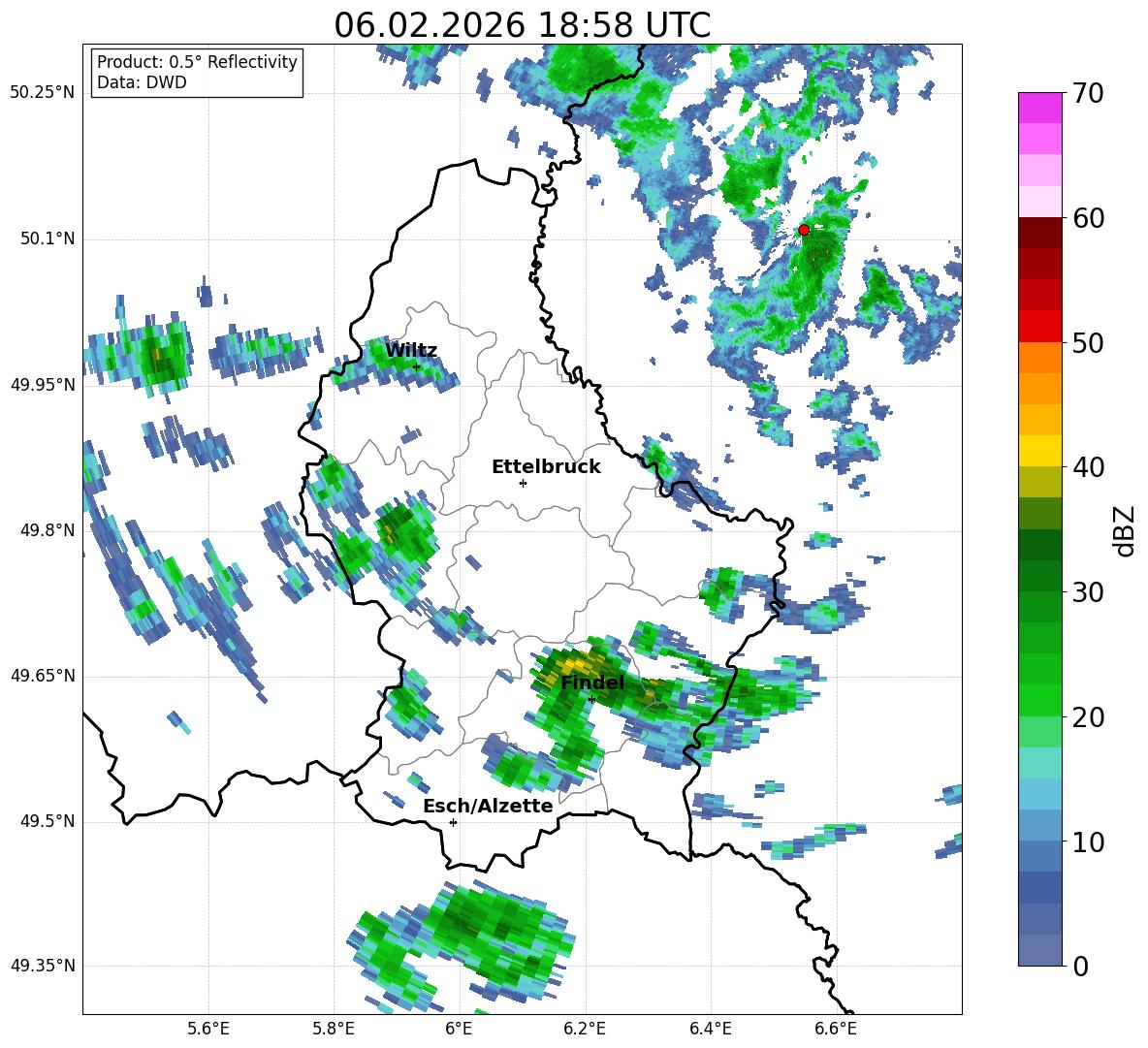Click the 49.8°N latitude label
Screen dimensions: 1148x1048
[x=48, y=530]
